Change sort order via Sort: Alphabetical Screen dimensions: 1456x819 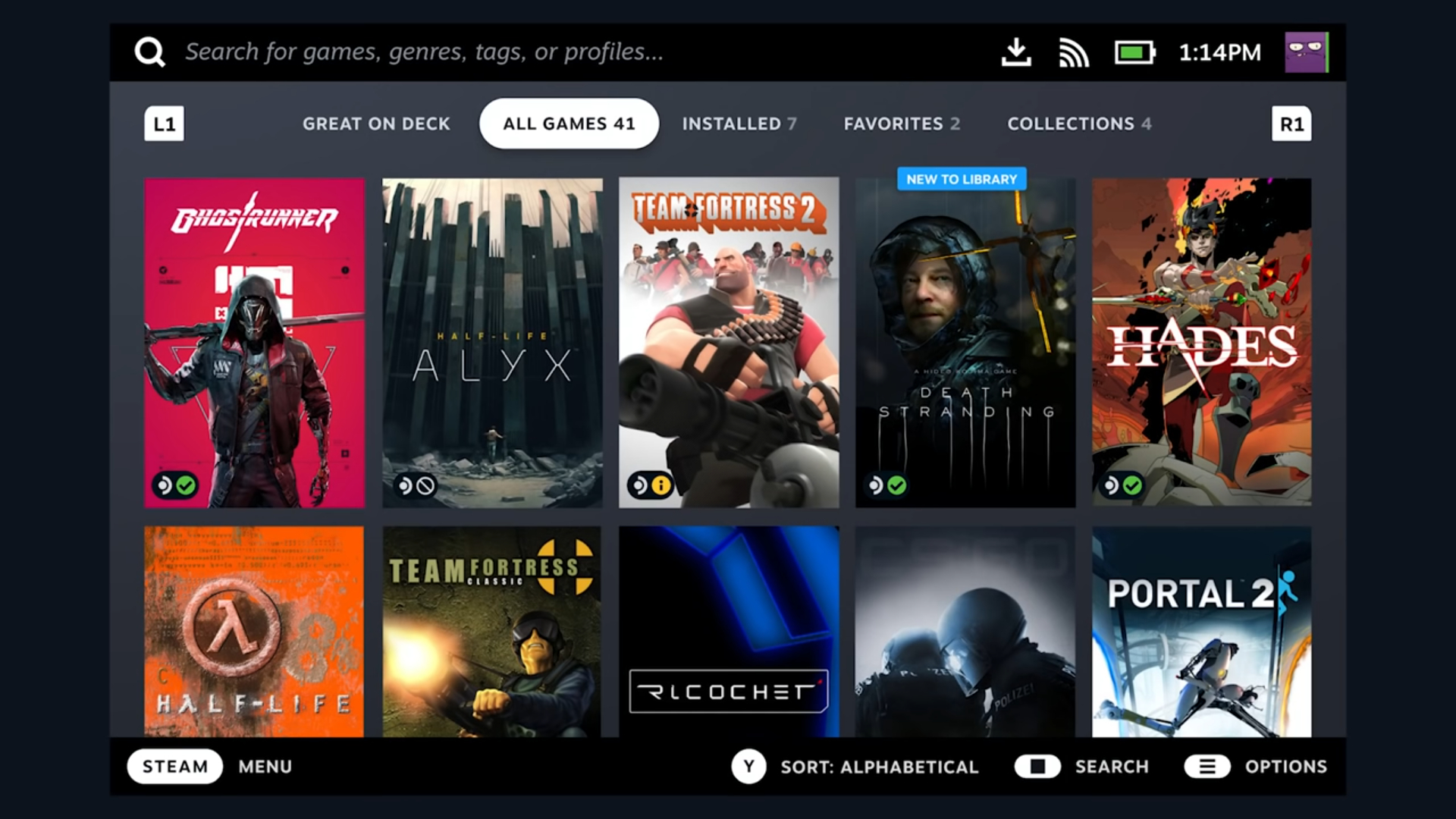[x=880, y=767]
